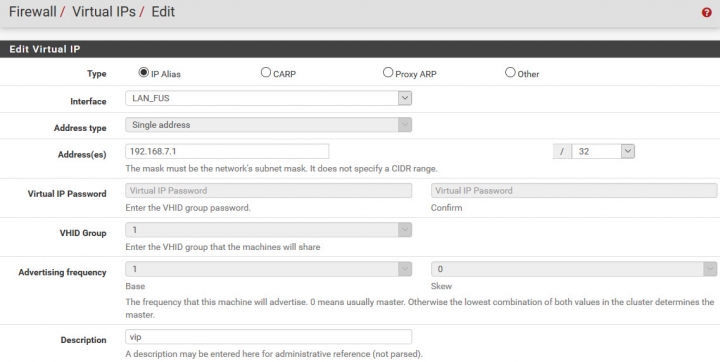Open the Skew value dropdown
Viewport: 720px width, 362px height.
574,269
